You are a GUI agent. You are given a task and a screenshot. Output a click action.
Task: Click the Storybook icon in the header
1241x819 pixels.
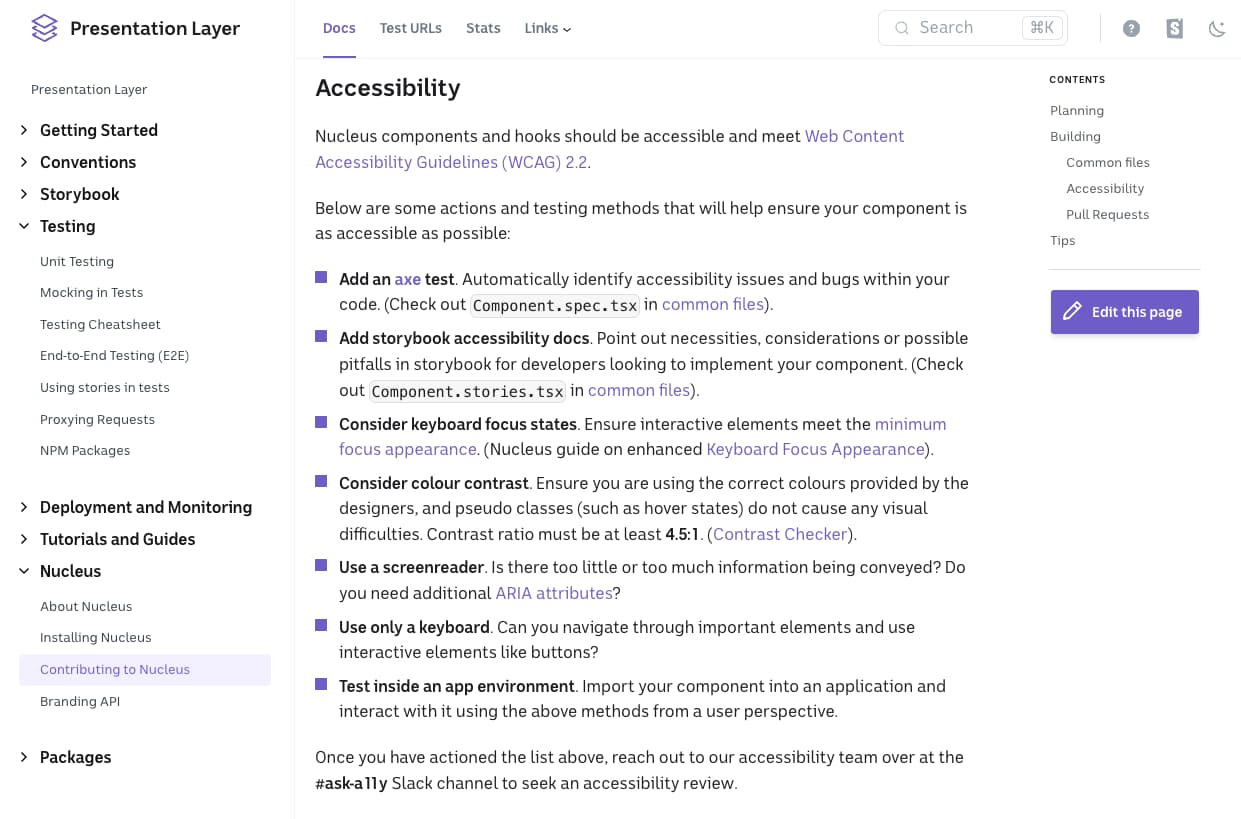1174,28
